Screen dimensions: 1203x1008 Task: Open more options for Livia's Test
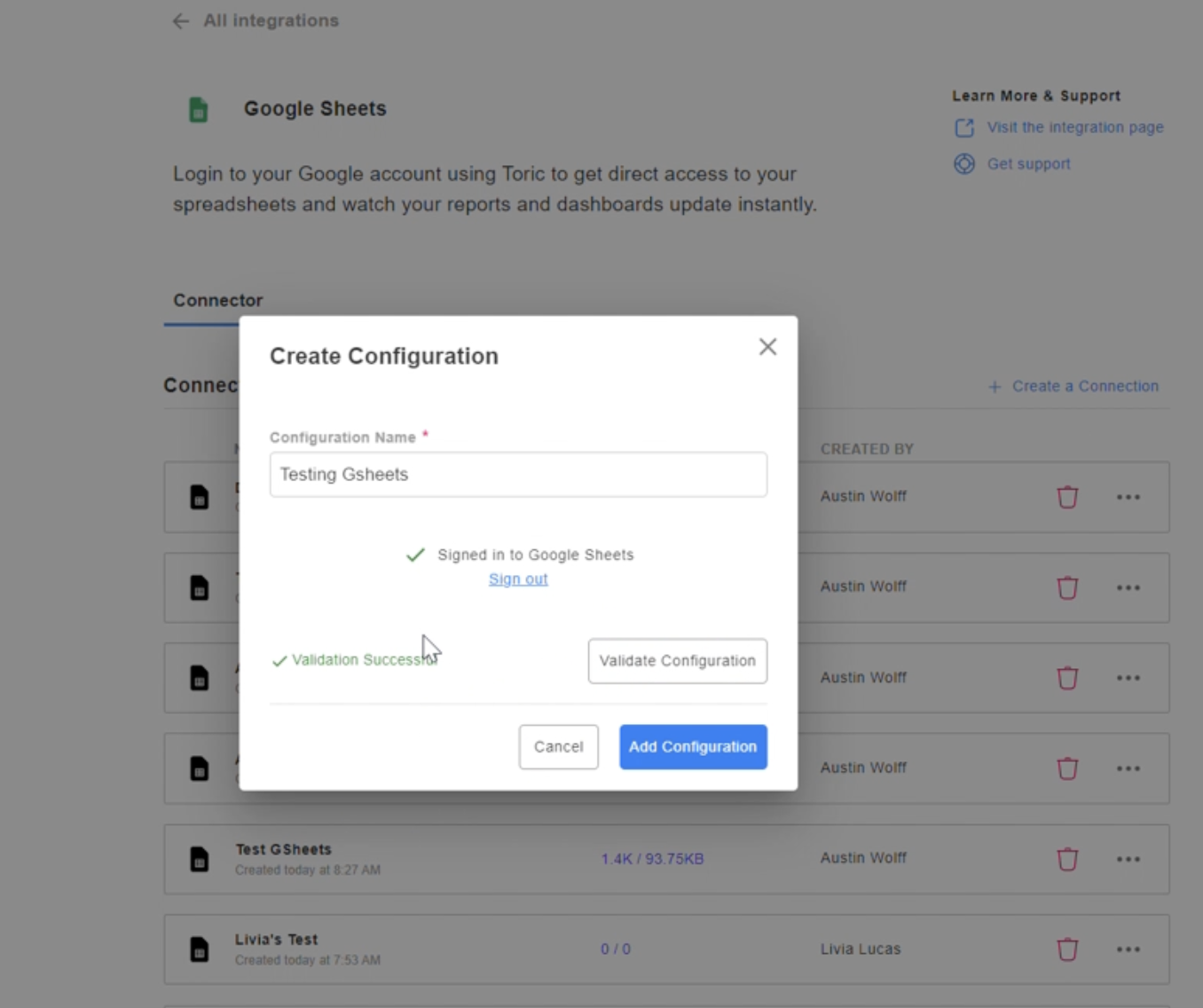click(x=1128, y=949)
